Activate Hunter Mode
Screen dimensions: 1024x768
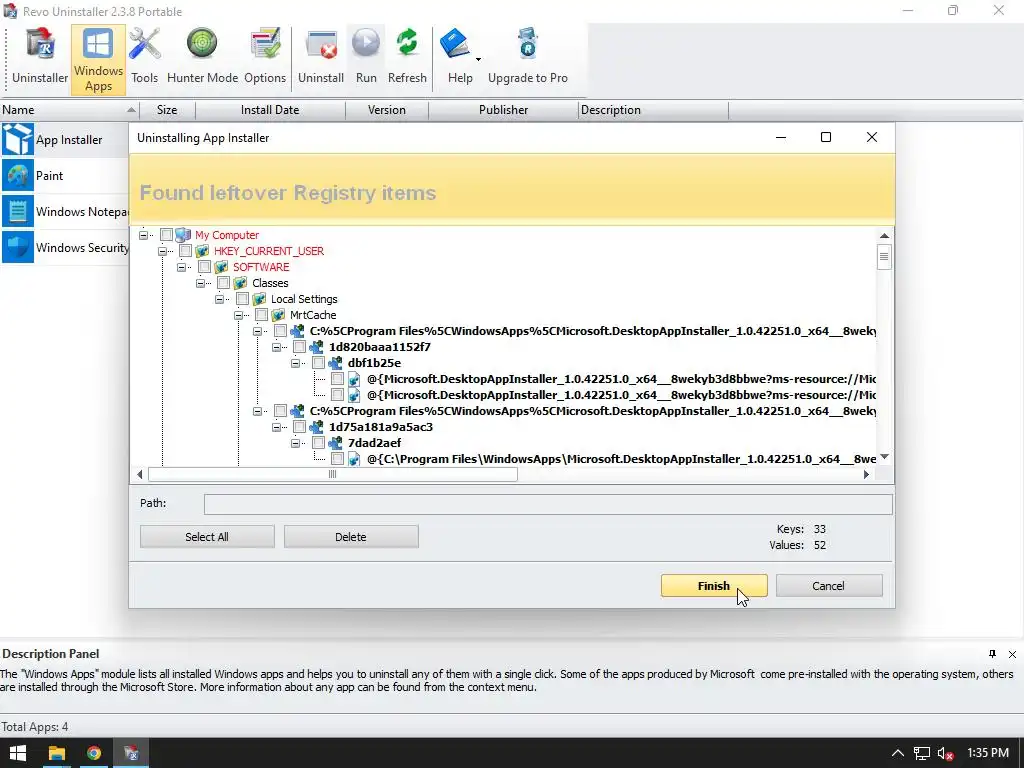(x=202, y=56)
